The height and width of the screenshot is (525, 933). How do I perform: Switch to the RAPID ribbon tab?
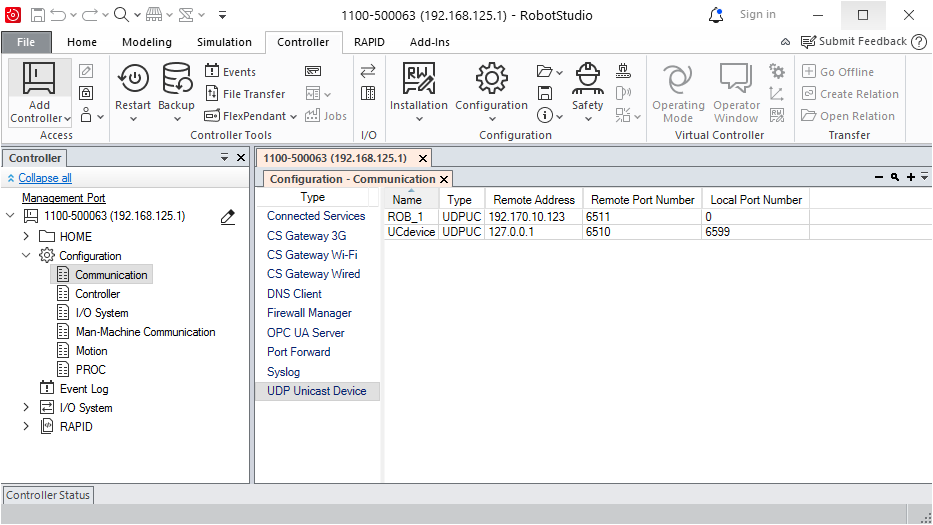pos(369,42)
